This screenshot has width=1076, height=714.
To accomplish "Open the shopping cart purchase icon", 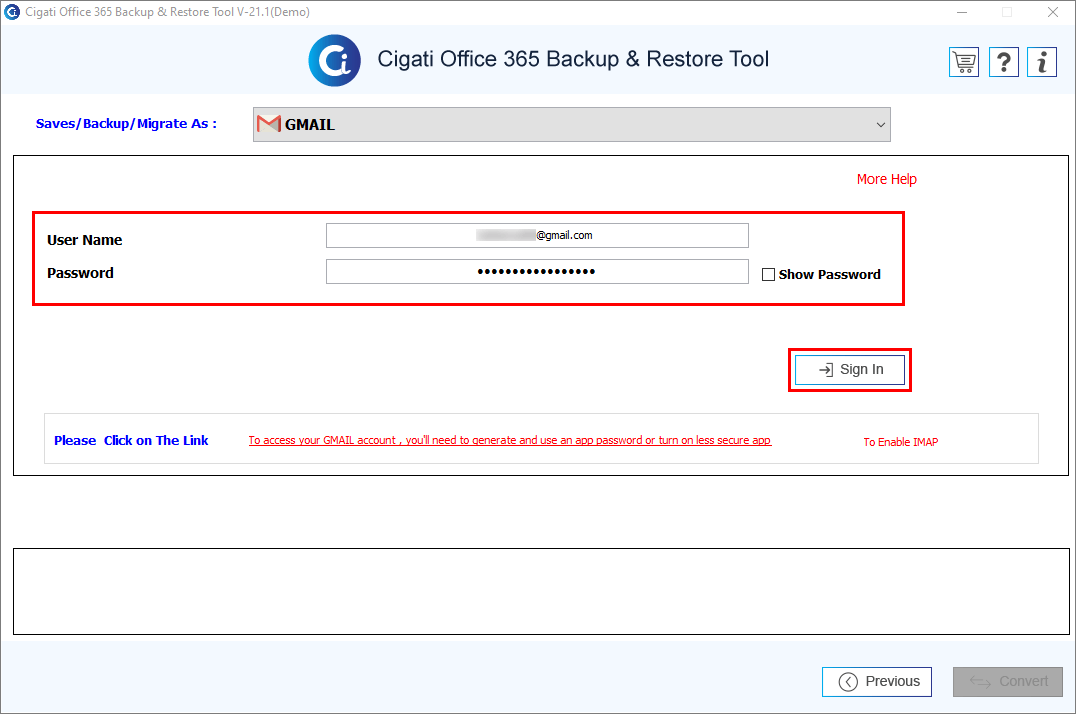I will pyautogui.click(x=963, y=62).
